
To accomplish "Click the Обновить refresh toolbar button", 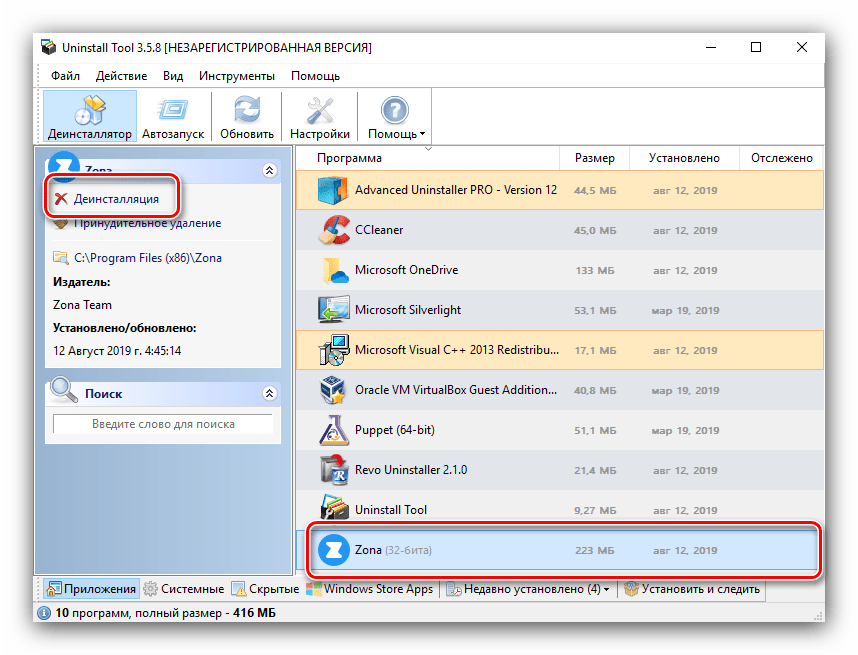I will coord(247,117).
